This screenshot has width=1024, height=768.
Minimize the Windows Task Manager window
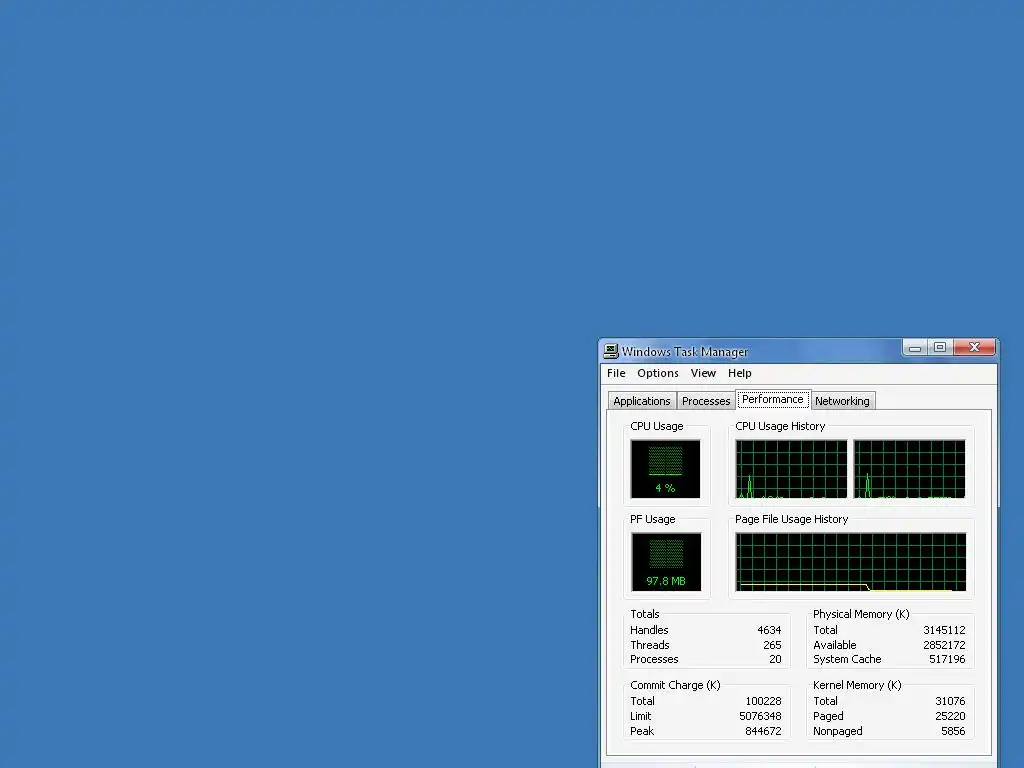[915, 347]
